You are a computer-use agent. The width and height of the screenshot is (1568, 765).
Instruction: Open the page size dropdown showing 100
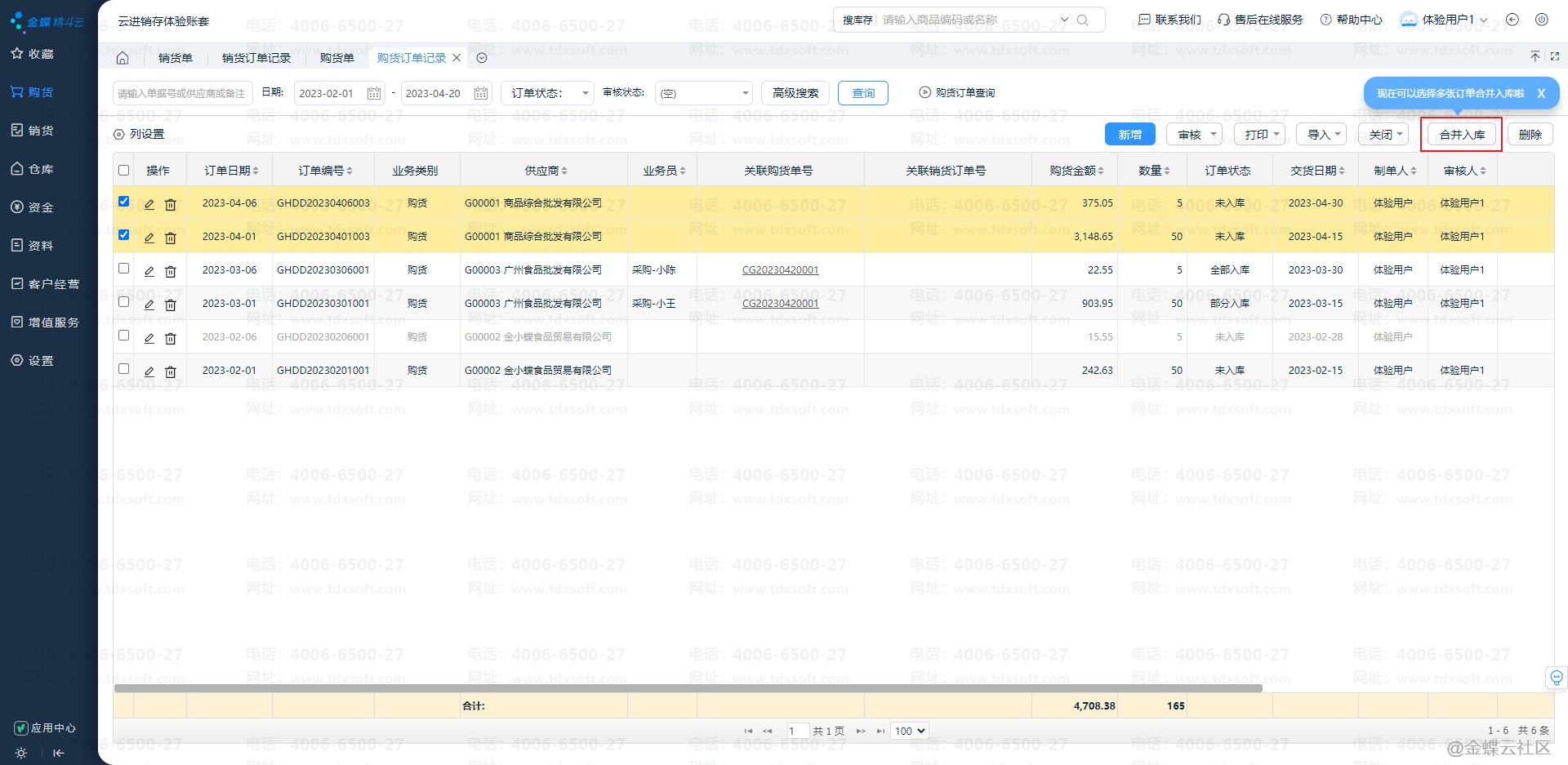[x=910, y=731]
